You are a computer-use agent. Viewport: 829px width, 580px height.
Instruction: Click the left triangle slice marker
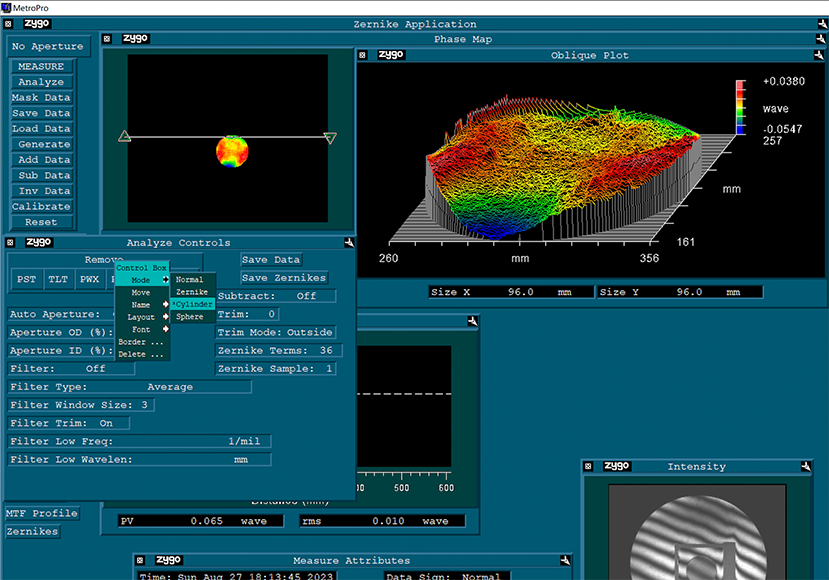tap(124, 137)
